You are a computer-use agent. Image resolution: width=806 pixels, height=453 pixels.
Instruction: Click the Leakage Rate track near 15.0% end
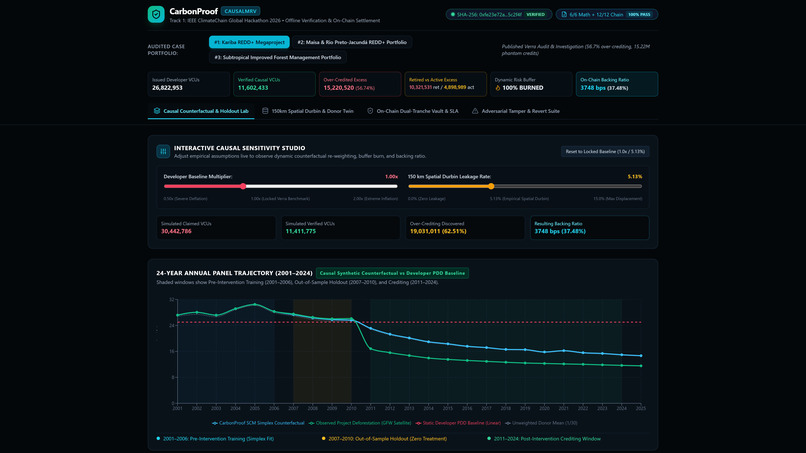point(639,186)
